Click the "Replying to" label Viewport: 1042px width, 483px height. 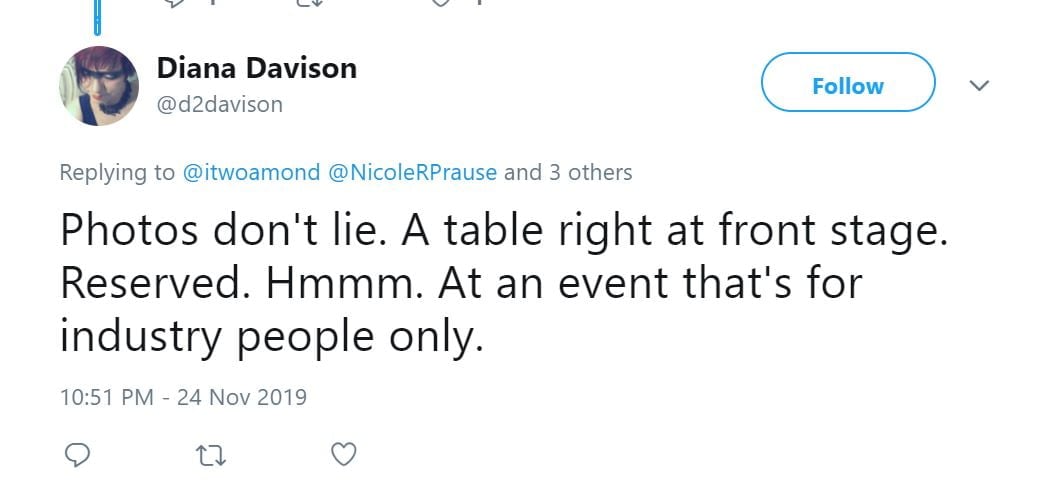(117, 172)
